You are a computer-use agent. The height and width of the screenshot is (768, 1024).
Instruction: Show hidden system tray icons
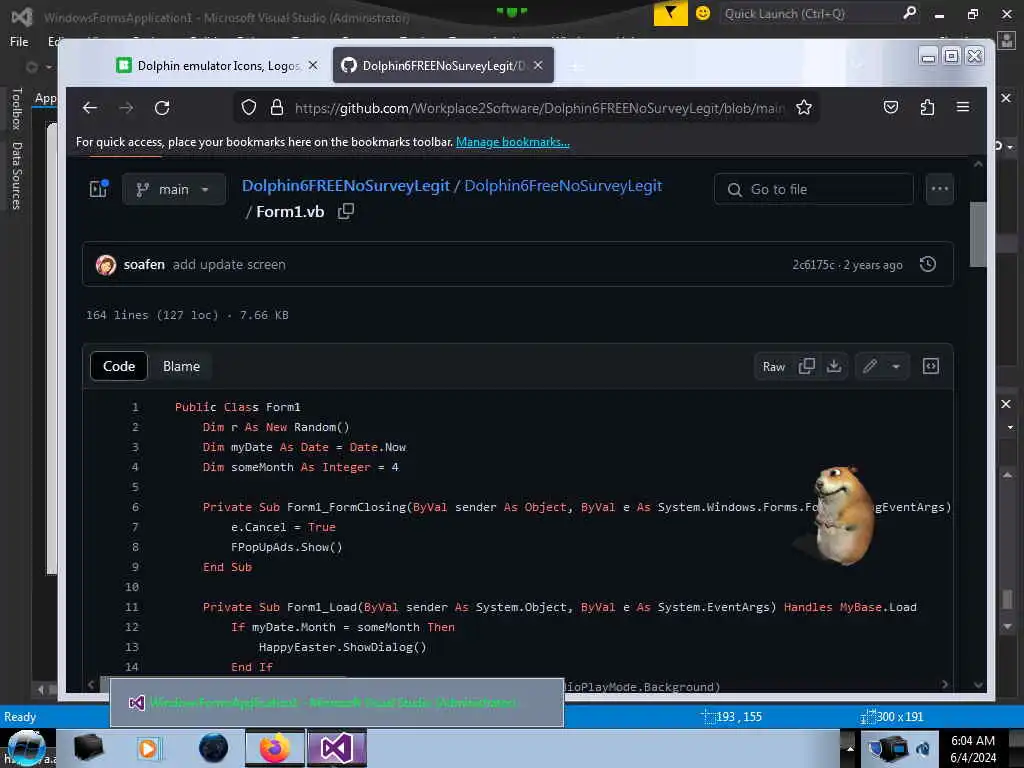click(850, 748)
